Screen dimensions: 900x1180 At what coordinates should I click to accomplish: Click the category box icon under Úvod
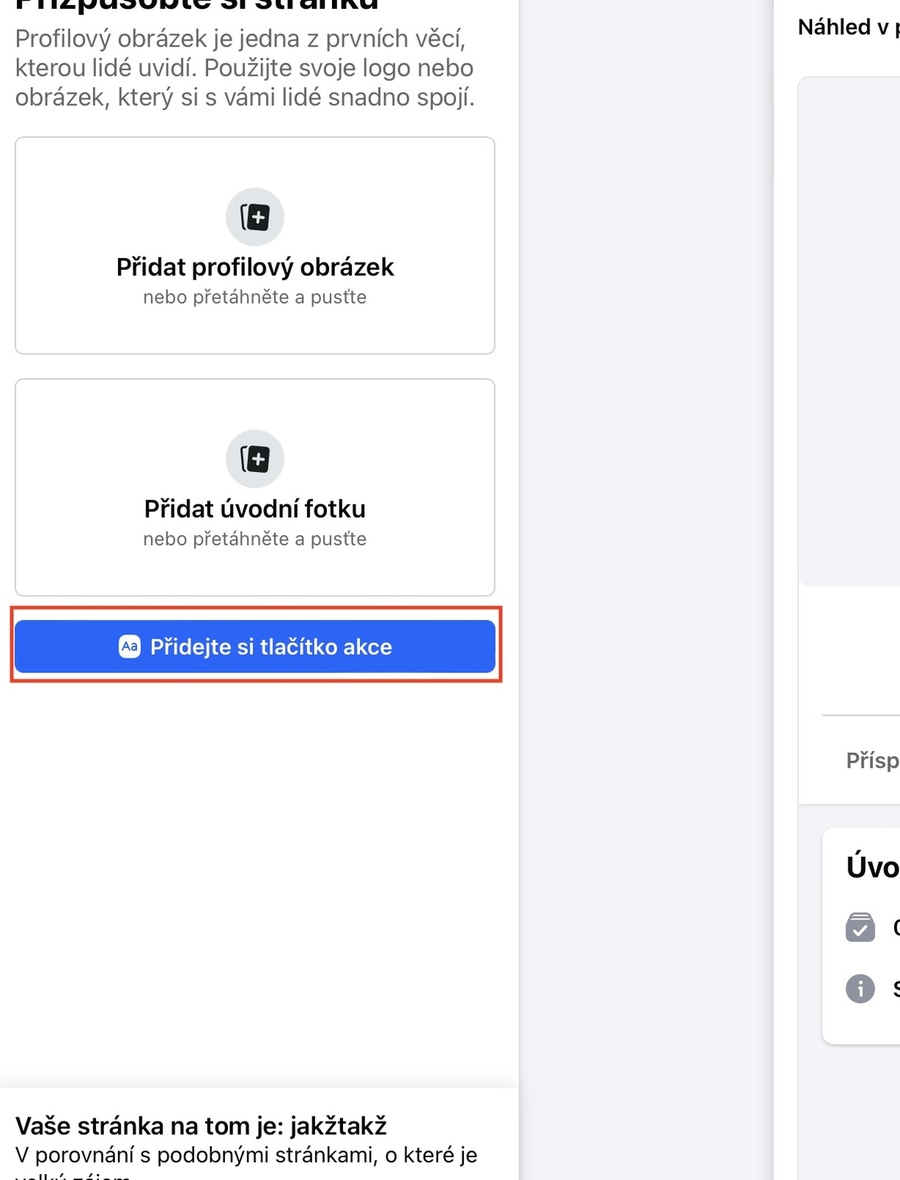(860, 927)
